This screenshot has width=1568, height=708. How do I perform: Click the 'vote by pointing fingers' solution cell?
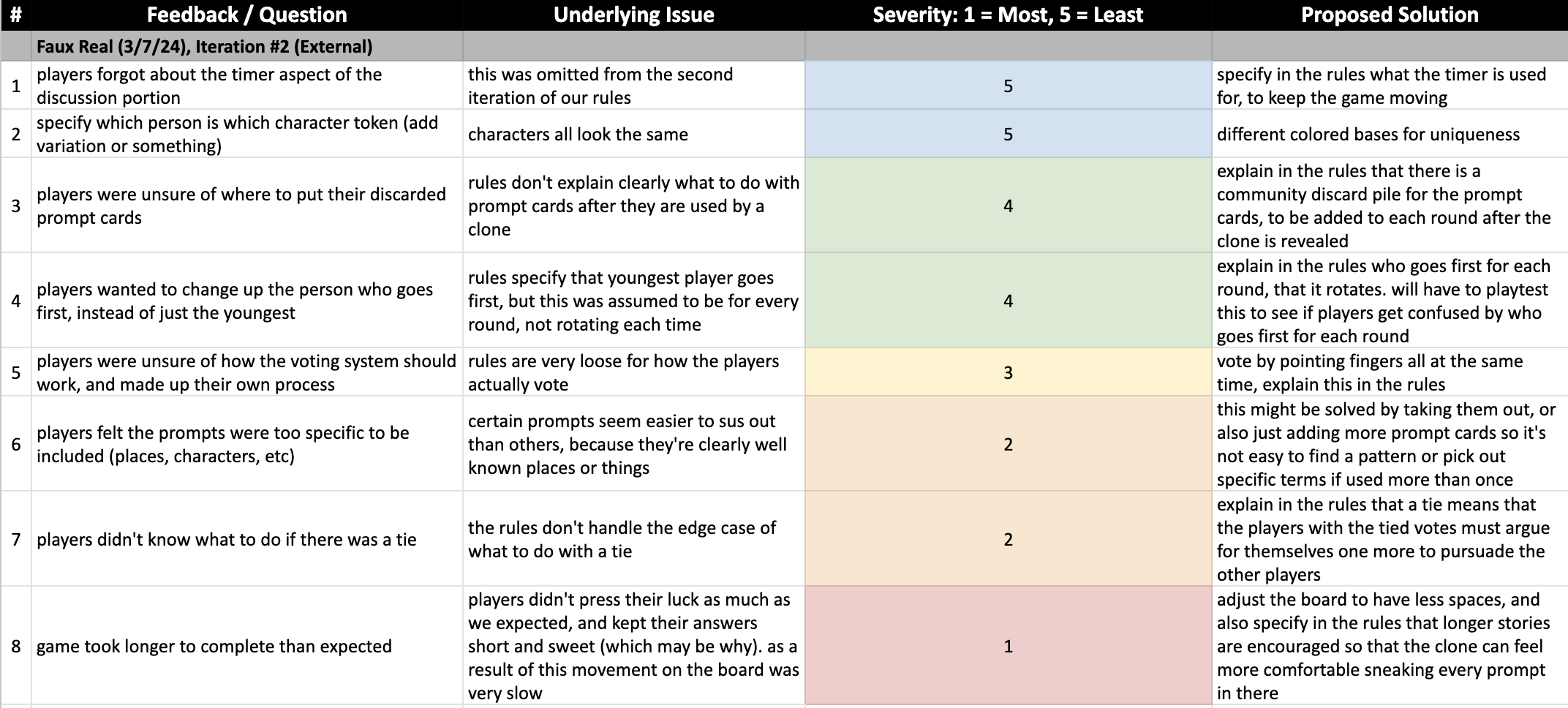(1390, 372)
